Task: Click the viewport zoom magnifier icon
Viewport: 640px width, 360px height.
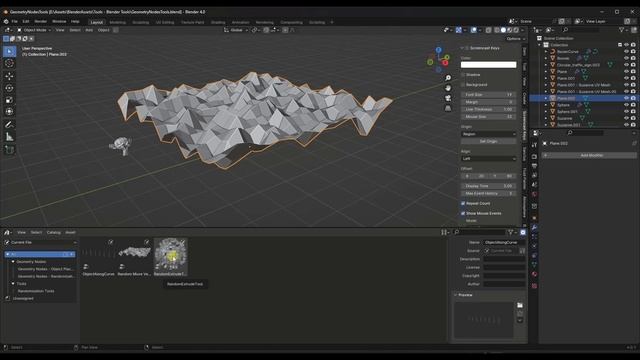Action: pos(448,78)
